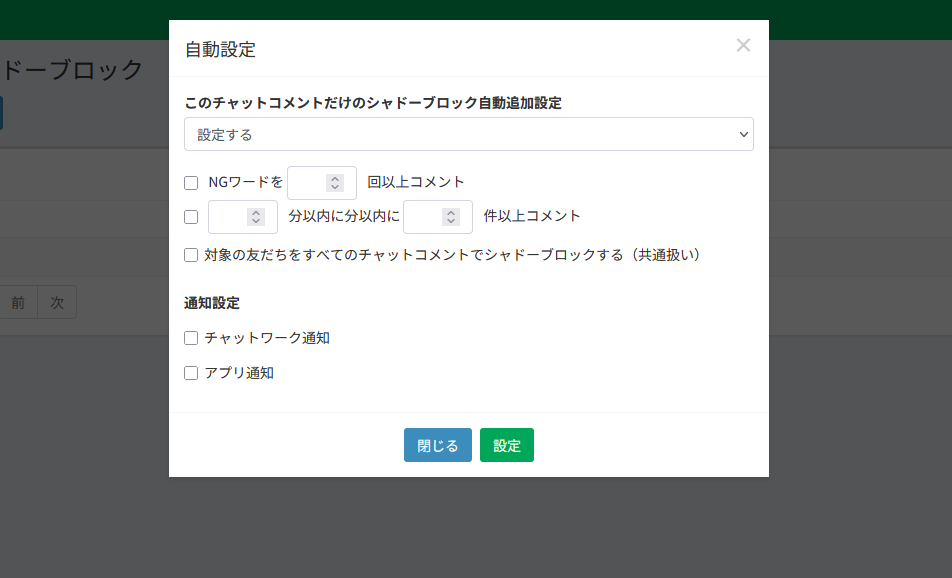The image size is (952, 578).
Task: Focus the input field before 件以上コメント
Action: (424, 217)
